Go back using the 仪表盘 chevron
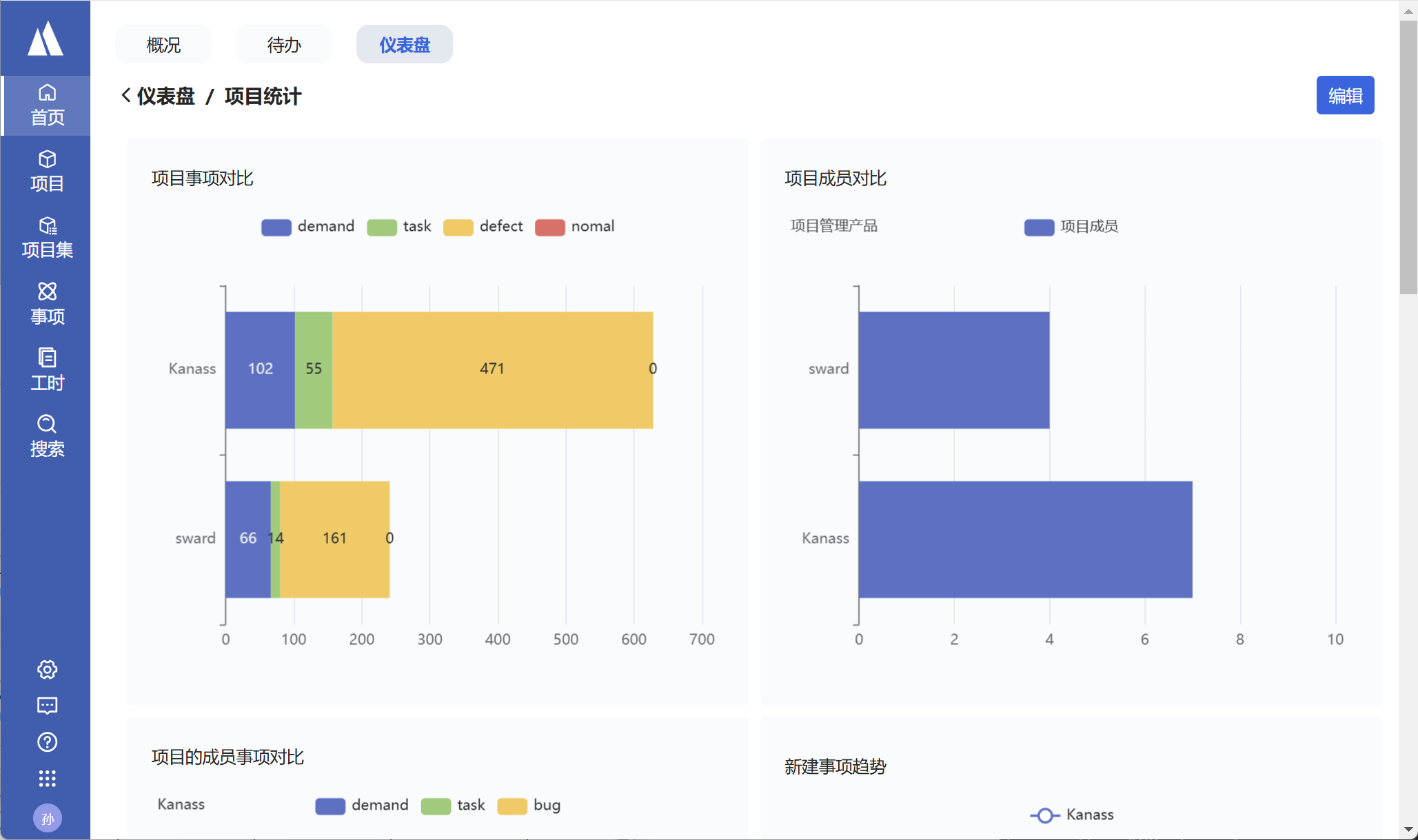 [126, 96]
